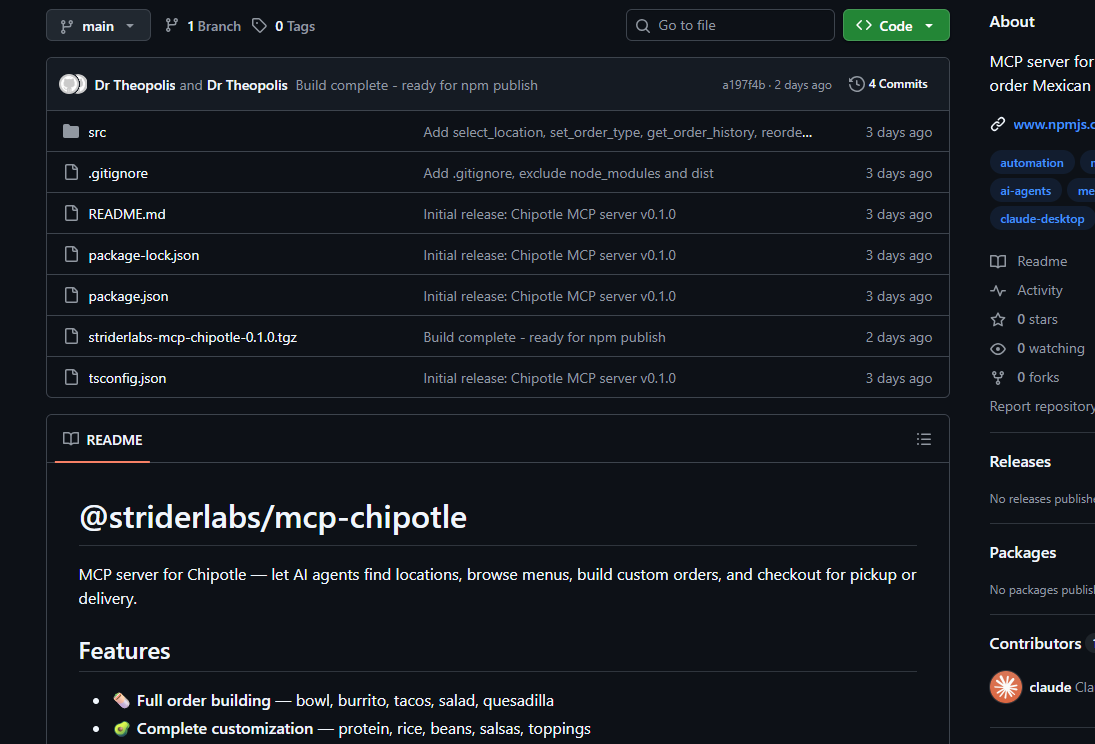Click the Features heading in README
1095x744 pixels.
tap(124, 651)
